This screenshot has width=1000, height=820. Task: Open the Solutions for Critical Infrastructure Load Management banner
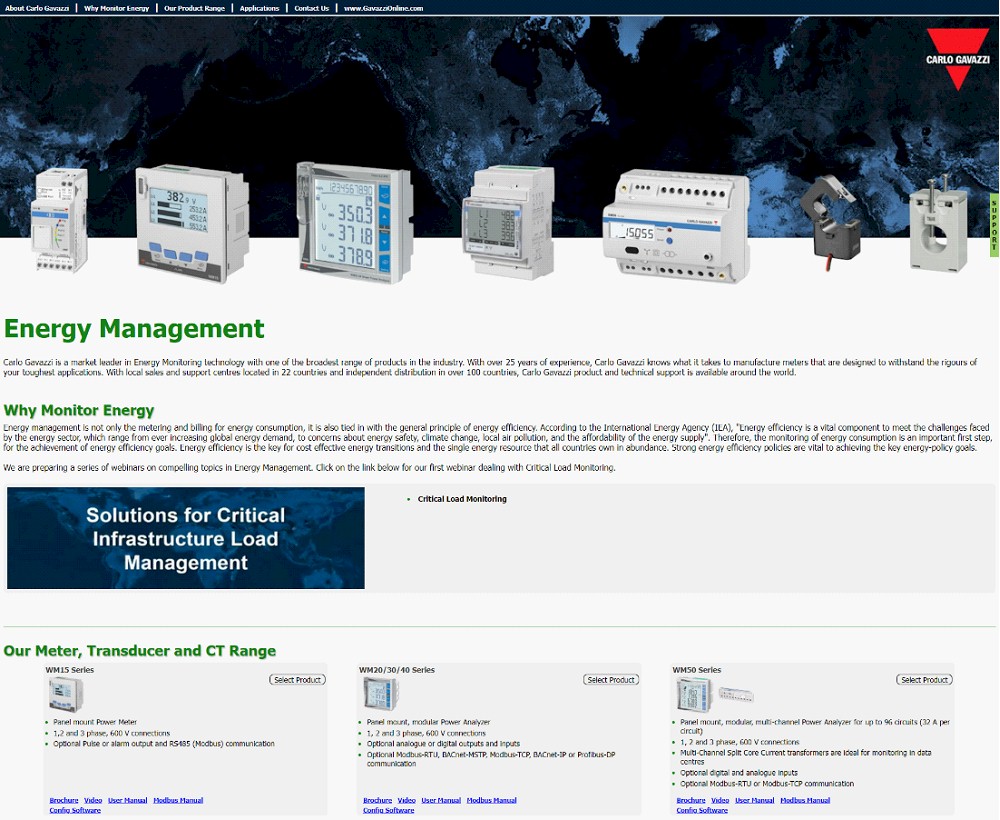(x=186, y=538)
